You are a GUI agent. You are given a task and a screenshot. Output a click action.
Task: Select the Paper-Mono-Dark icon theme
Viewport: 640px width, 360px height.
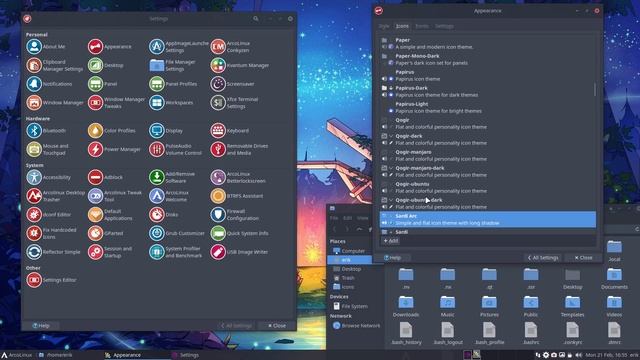point(488,60)
